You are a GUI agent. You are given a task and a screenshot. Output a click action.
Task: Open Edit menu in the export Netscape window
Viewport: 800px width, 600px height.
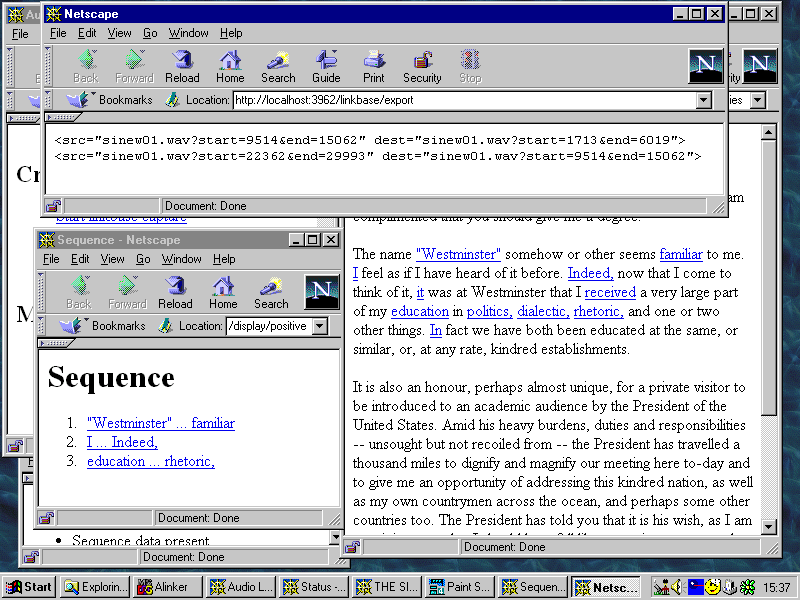(x=87, y=33)
